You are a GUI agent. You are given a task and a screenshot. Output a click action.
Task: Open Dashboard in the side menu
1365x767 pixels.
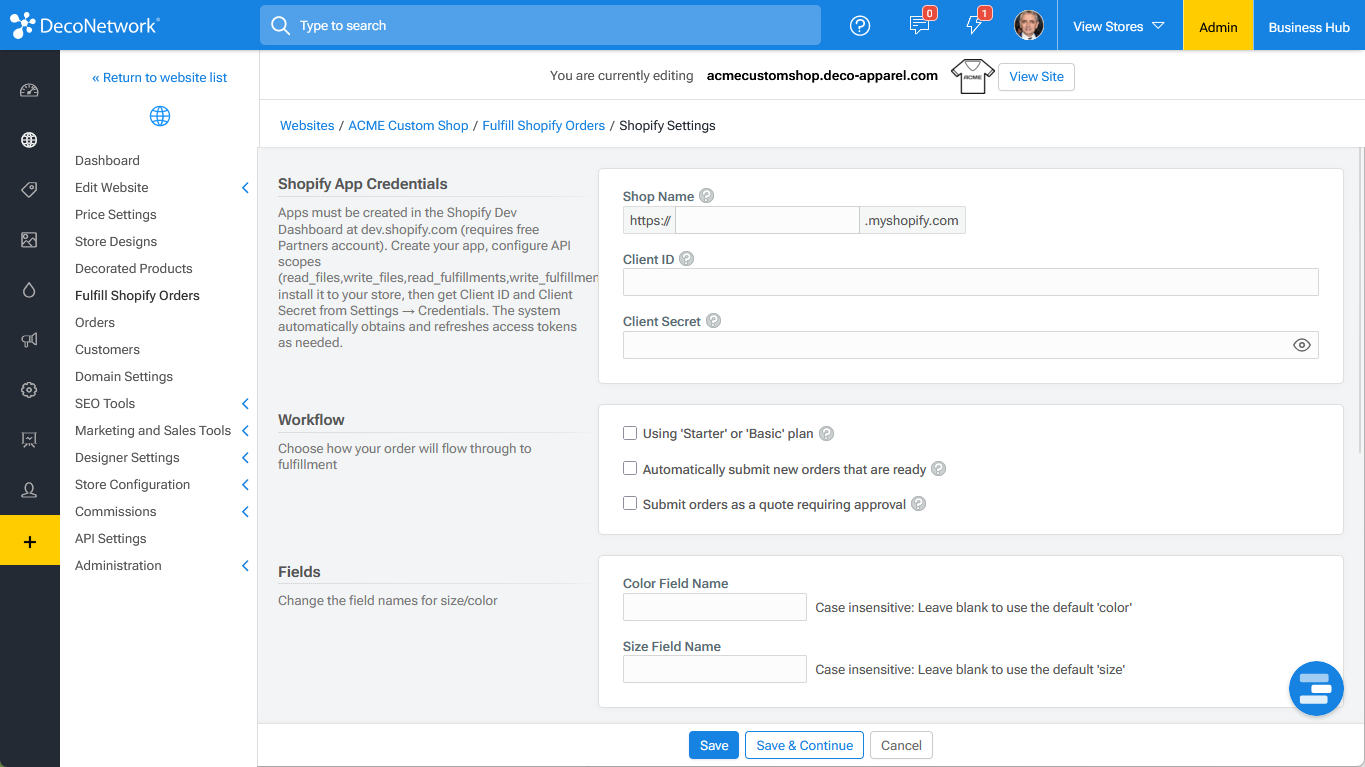click(107, 160)
